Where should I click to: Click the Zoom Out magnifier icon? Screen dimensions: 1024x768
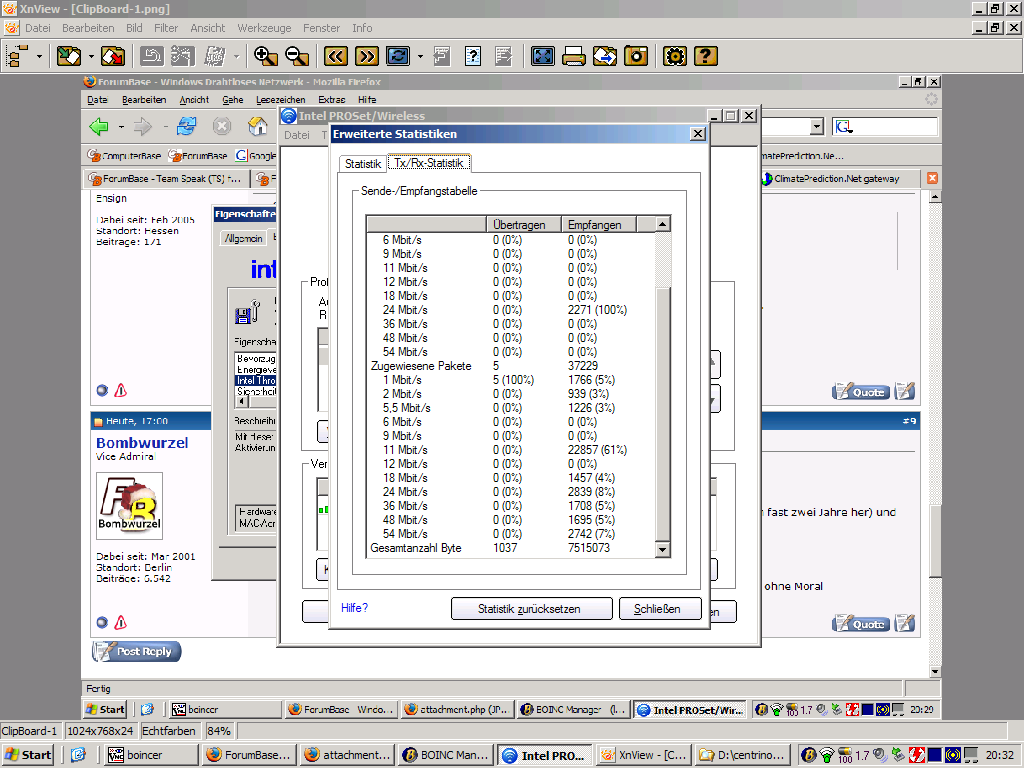[296, 56]
